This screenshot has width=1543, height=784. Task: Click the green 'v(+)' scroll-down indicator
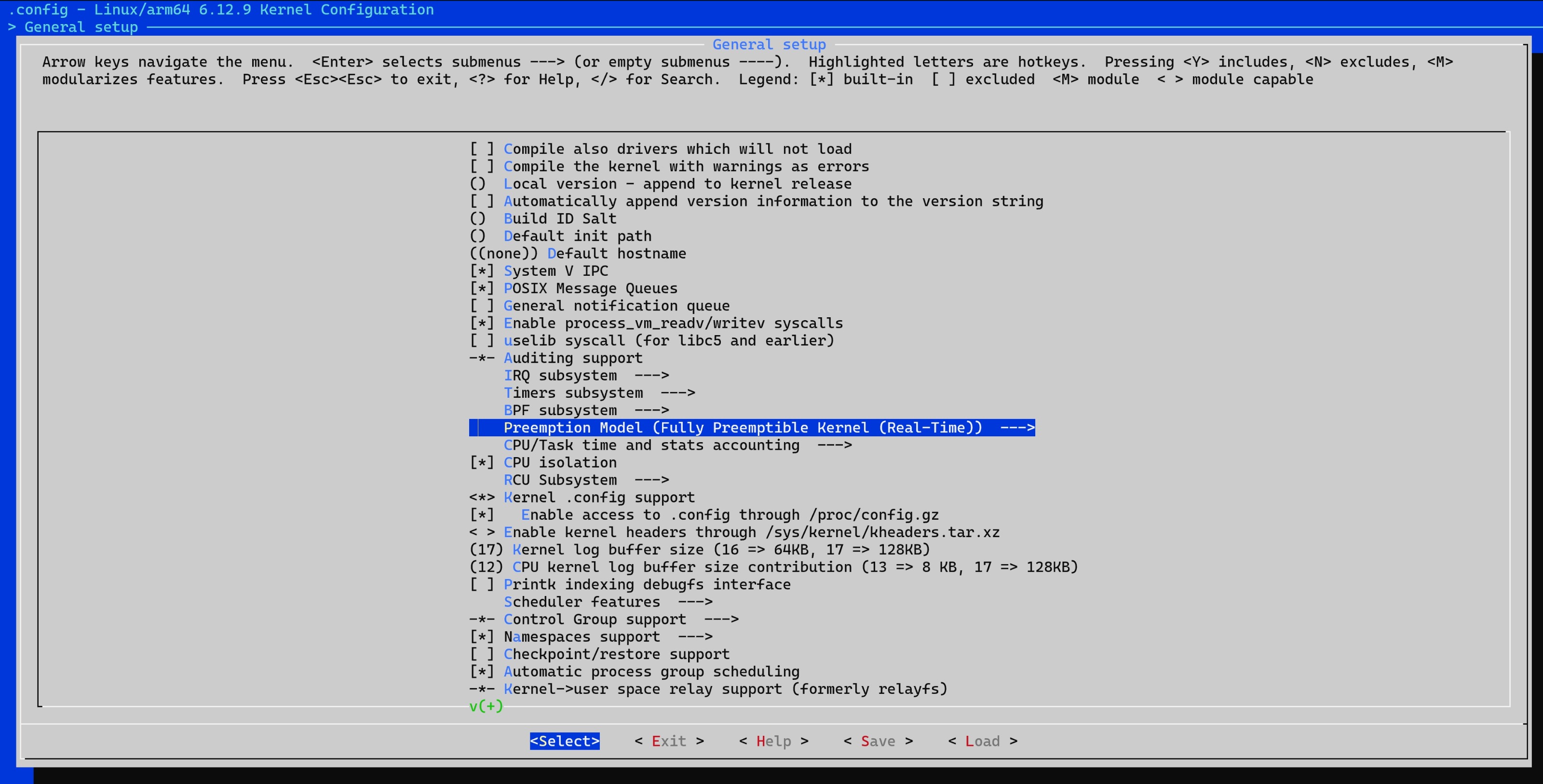pos(487,706)
